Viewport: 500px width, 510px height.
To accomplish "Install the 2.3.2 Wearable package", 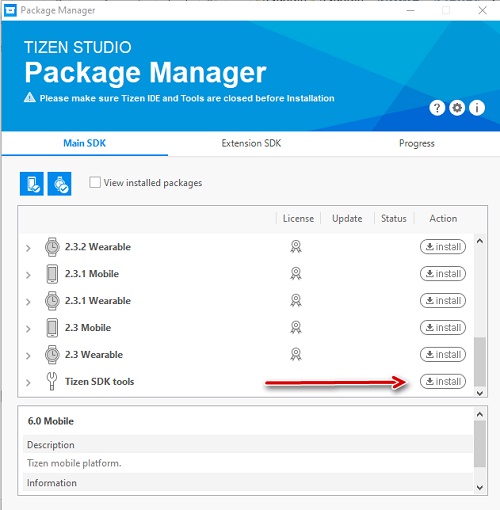I will (443, 247).
